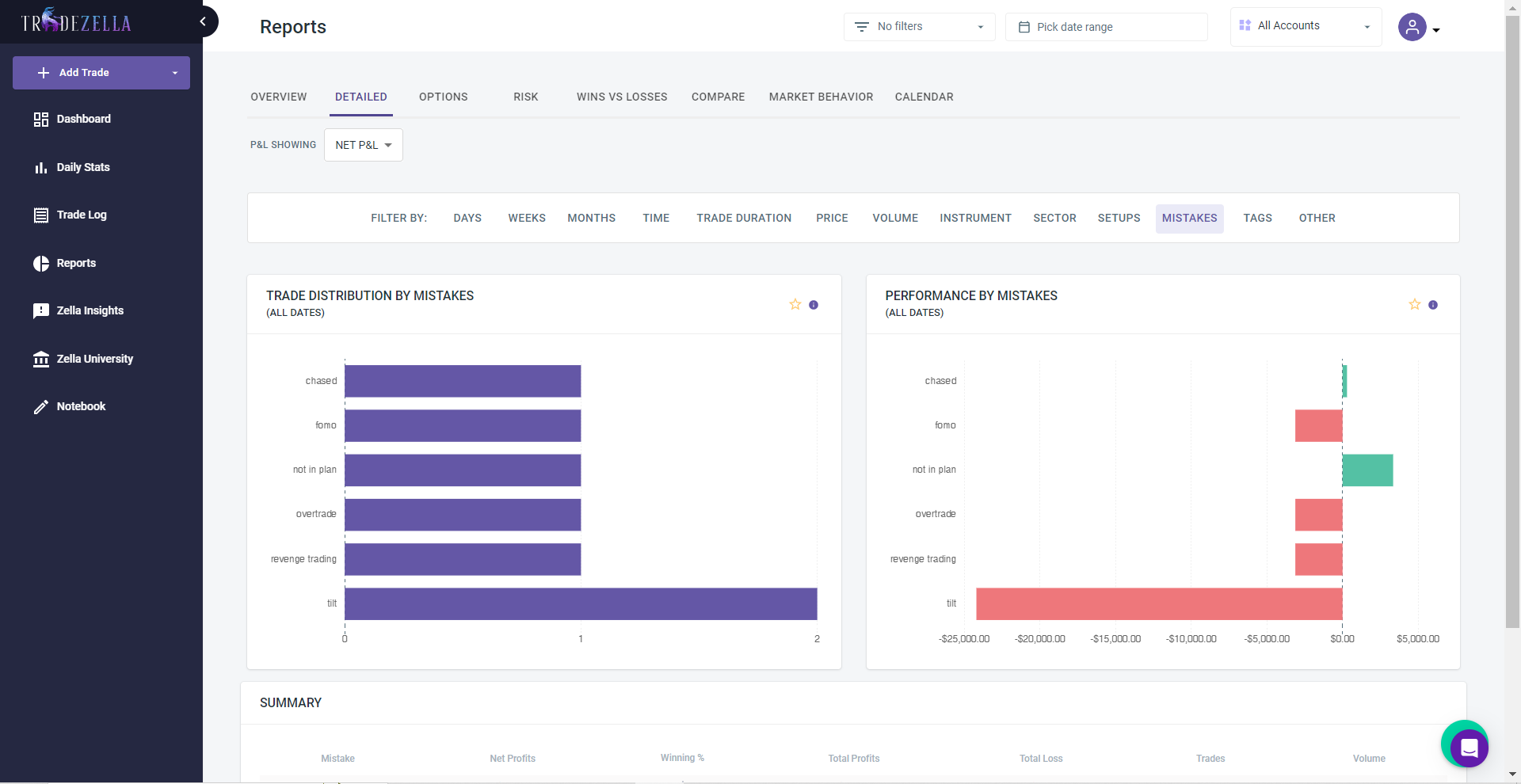The width and height of the screenshot is (1521, 784).
Task: Click the Add Trade button
Action: 85,73
